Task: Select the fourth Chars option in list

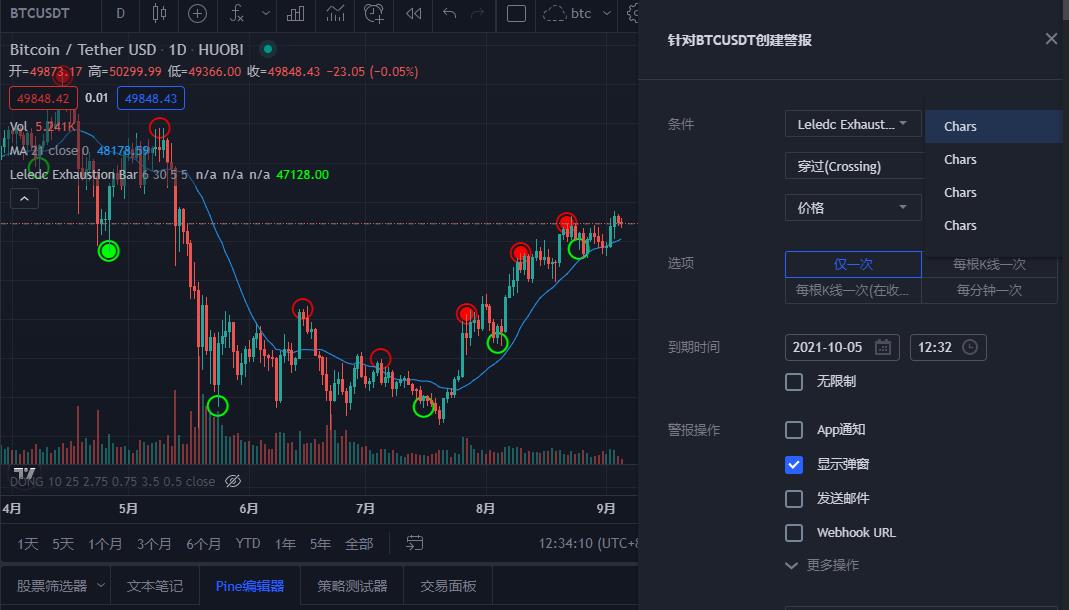Action: (993, 225)
